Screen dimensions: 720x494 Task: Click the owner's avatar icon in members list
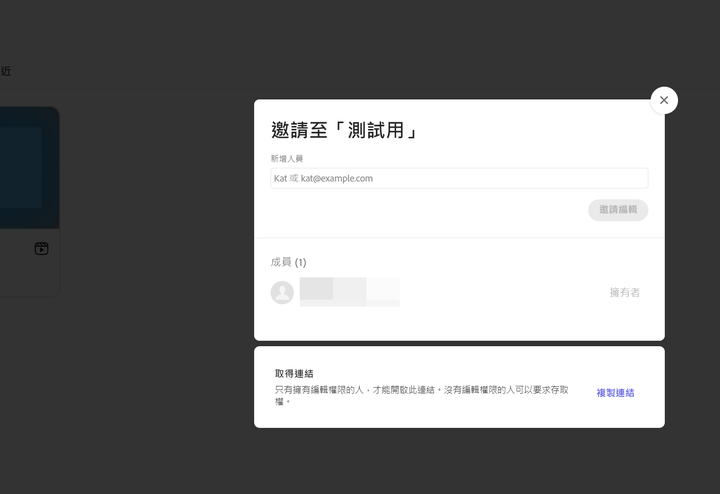pyautogui.click(x=282, y=292)
